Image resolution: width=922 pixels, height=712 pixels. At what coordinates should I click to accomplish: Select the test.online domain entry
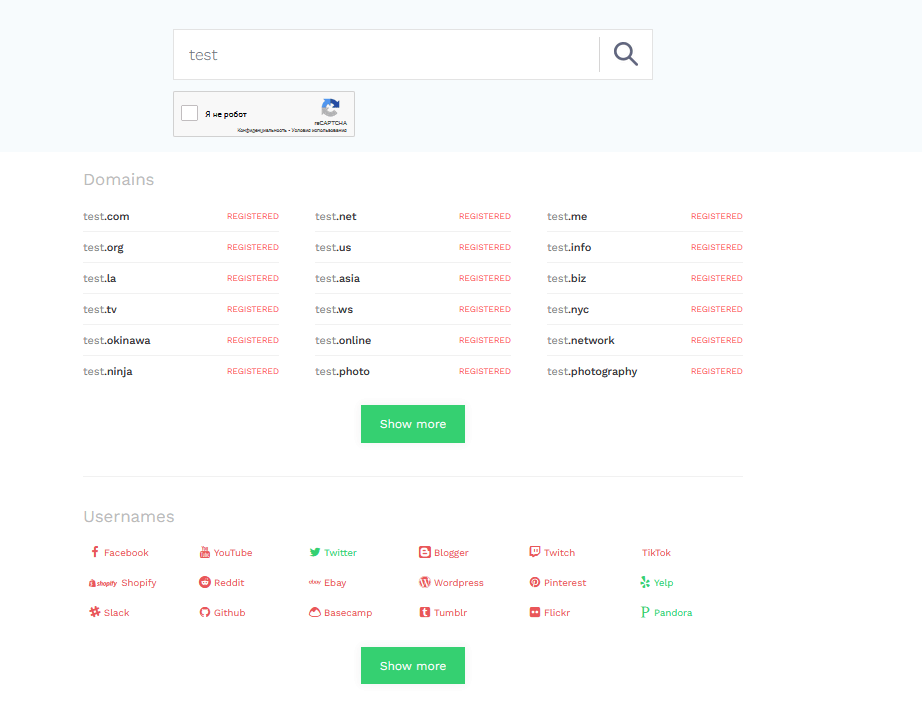[x=343, y=340]
